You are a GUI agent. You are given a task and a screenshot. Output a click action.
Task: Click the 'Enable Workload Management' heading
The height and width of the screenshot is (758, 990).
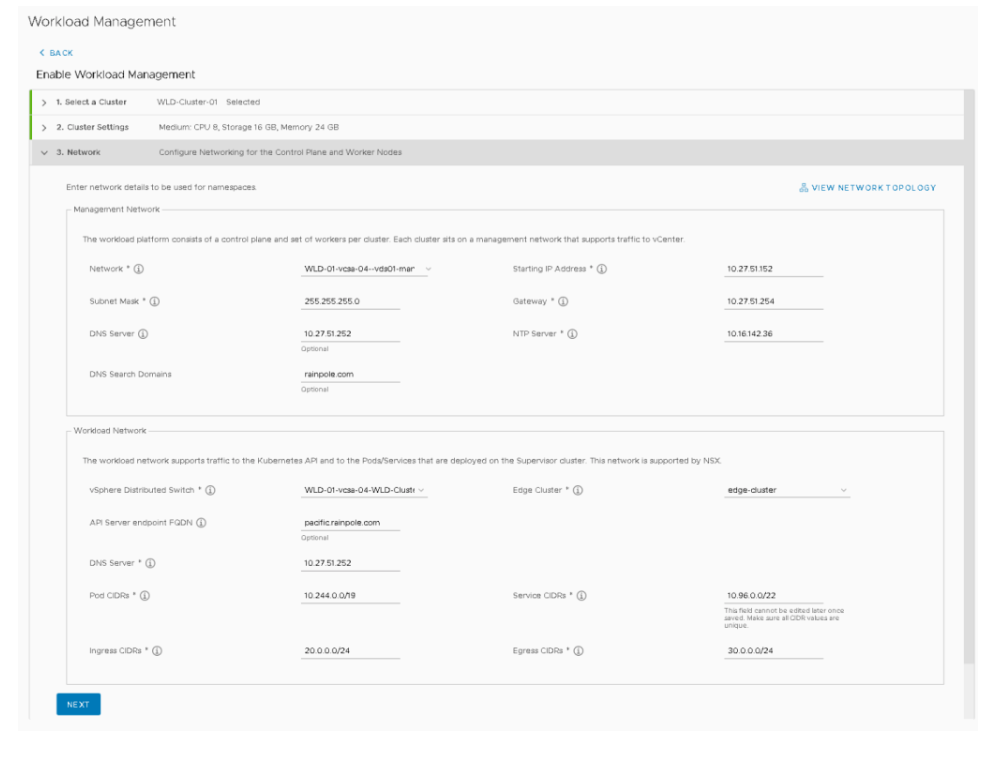click(x=116, y=74)
